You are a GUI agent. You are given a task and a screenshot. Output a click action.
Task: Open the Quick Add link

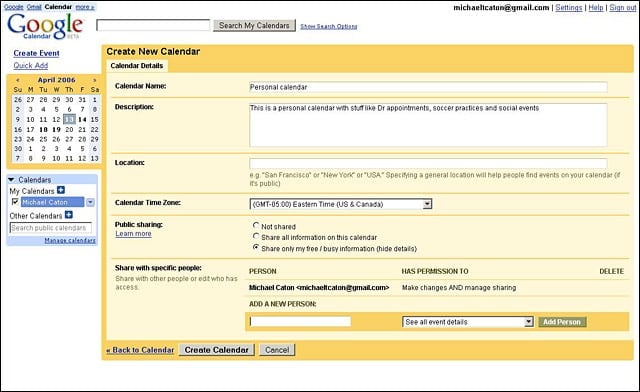(x=31, y=65)
